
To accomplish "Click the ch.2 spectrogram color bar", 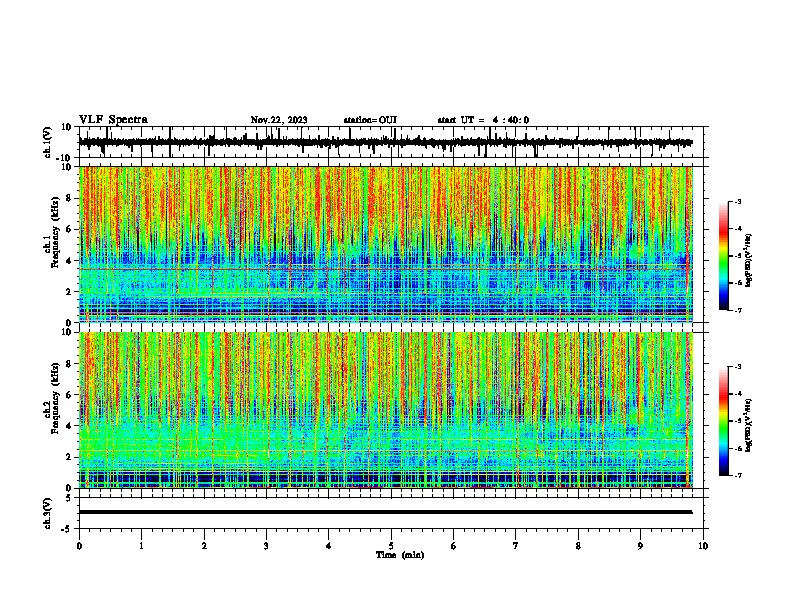I will [724, 421].
